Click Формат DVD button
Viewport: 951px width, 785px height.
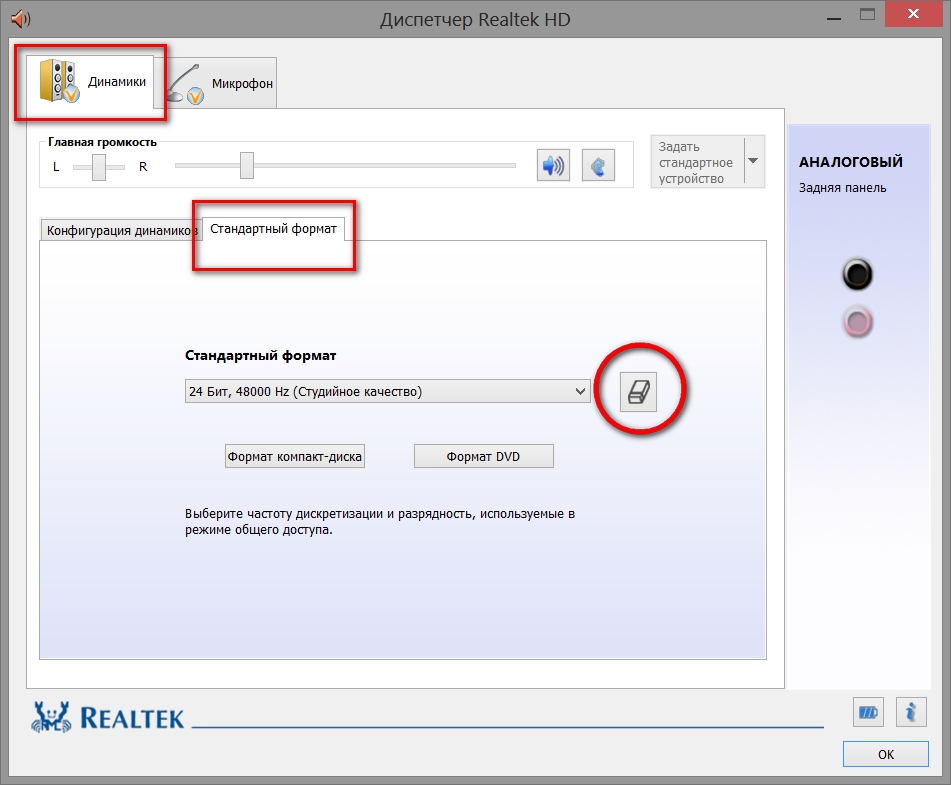pos(483,456)
